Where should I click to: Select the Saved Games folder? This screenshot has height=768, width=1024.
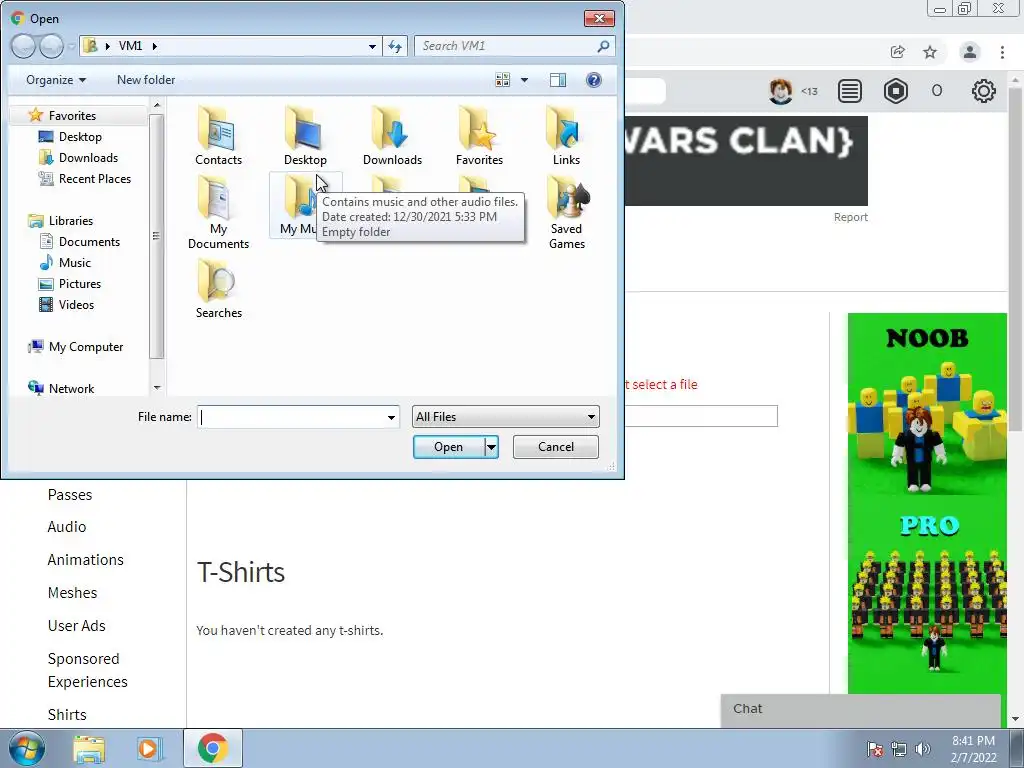(566, 212)
